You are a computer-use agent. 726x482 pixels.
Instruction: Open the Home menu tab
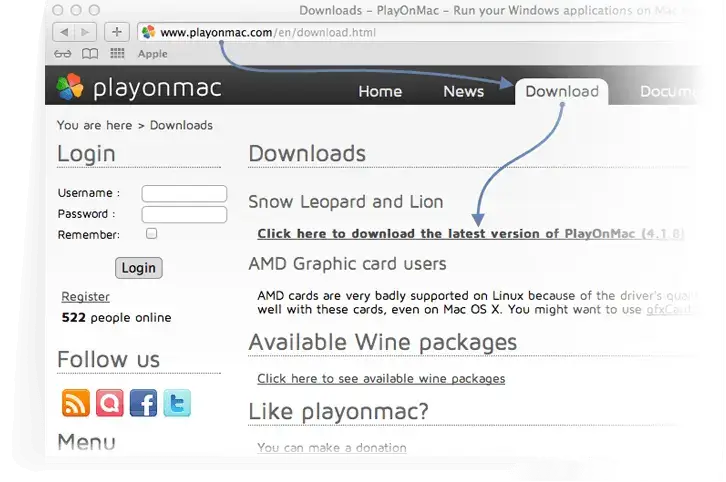[380, 91]
